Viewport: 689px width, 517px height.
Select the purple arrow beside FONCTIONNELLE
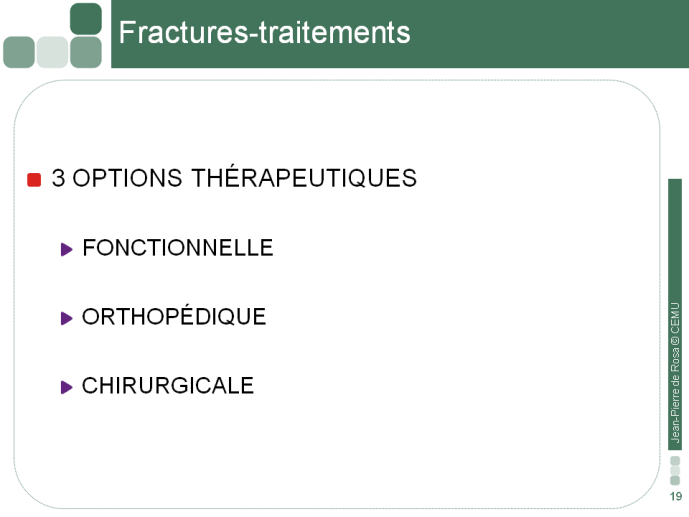tap(66, 249)
